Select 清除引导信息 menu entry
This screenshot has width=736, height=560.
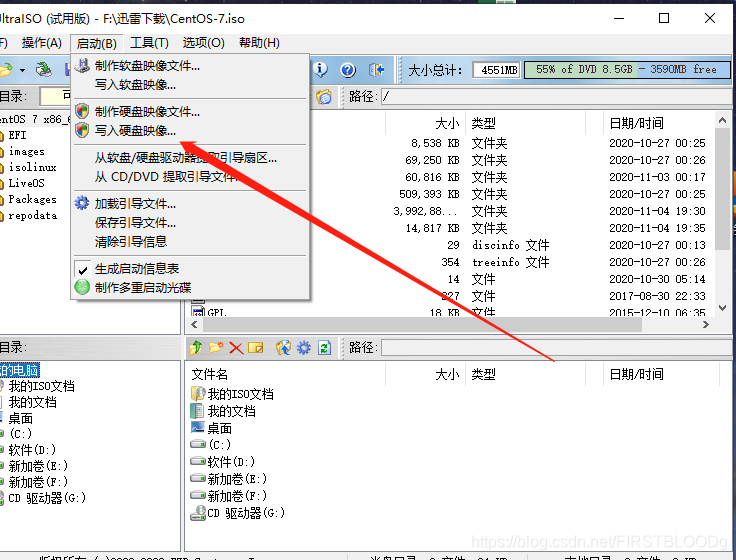[131, 242]
